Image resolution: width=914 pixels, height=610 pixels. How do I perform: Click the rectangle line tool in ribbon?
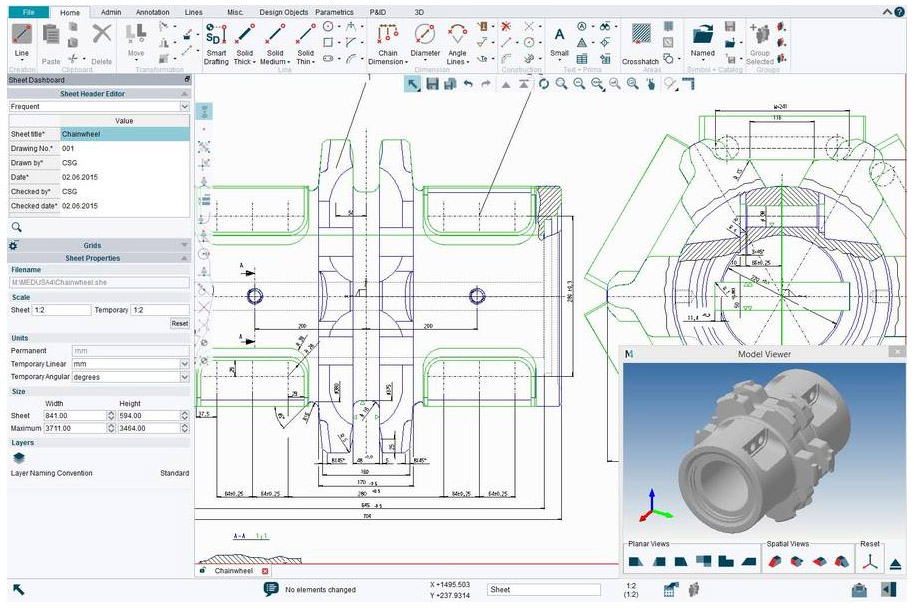328,42
